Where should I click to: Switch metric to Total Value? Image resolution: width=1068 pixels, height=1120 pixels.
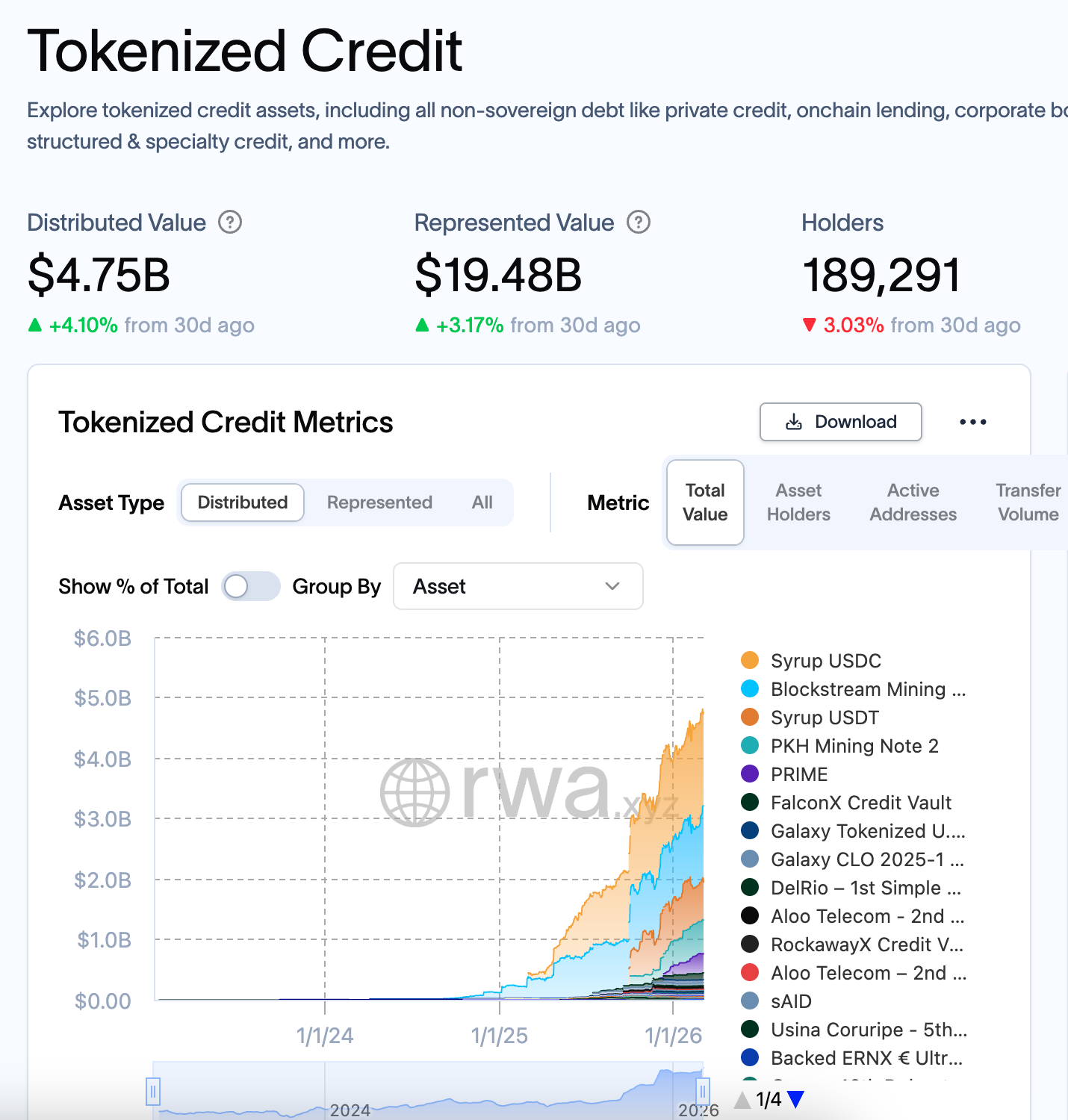pyautogui.click(x=705, y=503)
